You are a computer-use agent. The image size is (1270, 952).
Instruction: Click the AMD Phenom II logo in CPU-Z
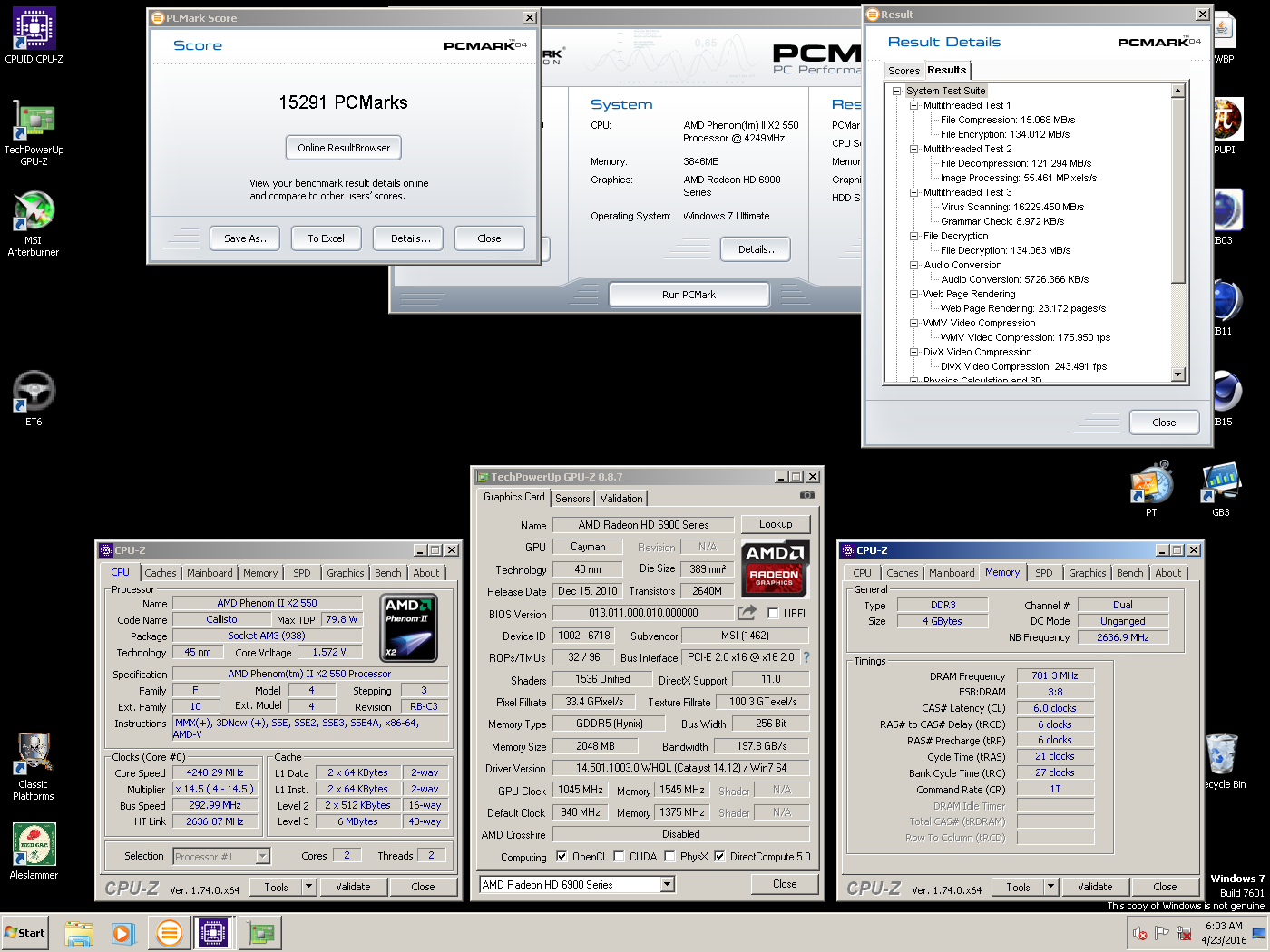[x=409, y=627]
